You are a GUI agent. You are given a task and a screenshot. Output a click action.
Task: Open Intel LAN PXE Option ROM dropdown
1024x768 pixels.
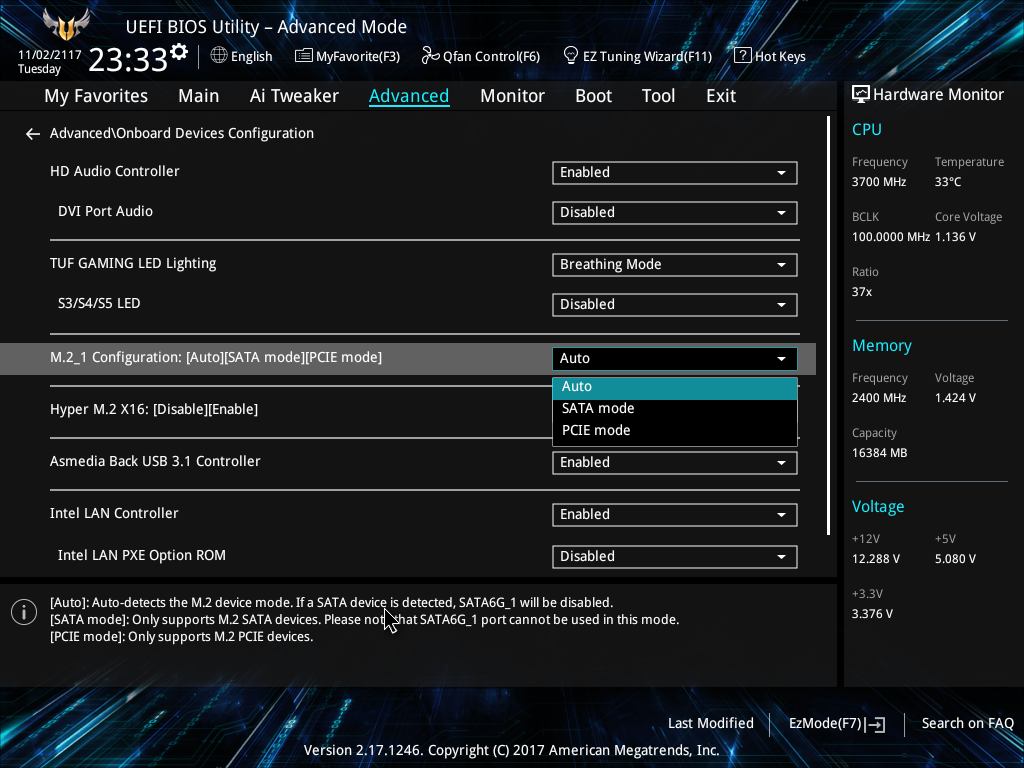pyautogui.click(x=675, y=556)
